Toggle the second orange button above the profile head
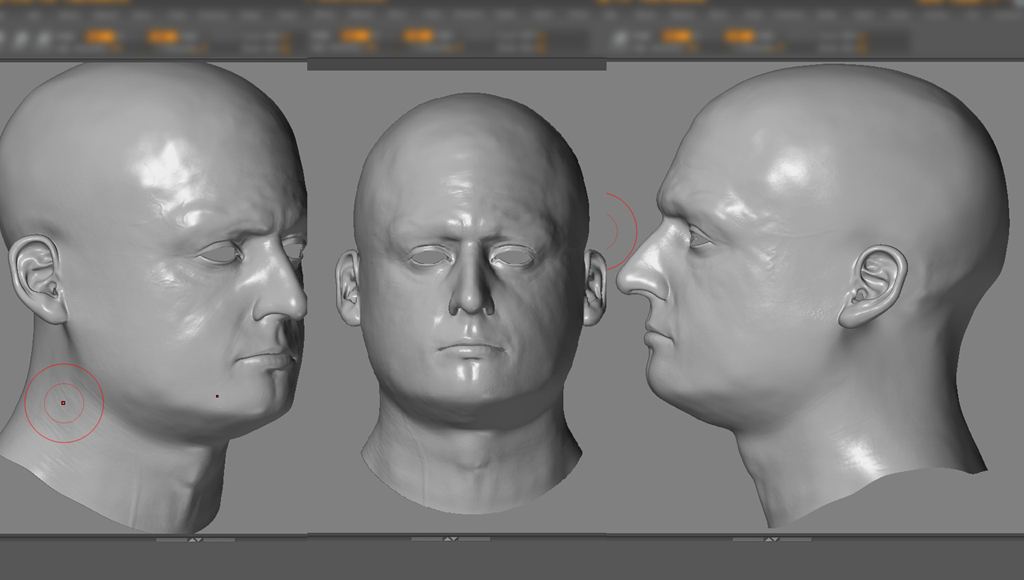The height and width of the screenshot is (580, 1024). click(x=739, y=36)
